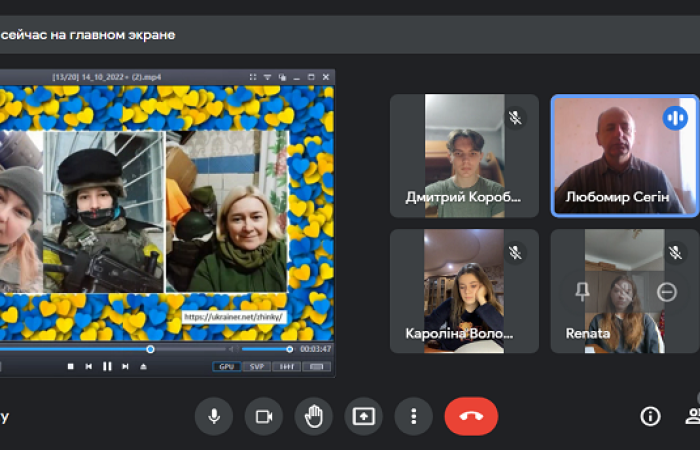
Task: Toggle the SVP button in the player
Action: [x=256, y=367]
